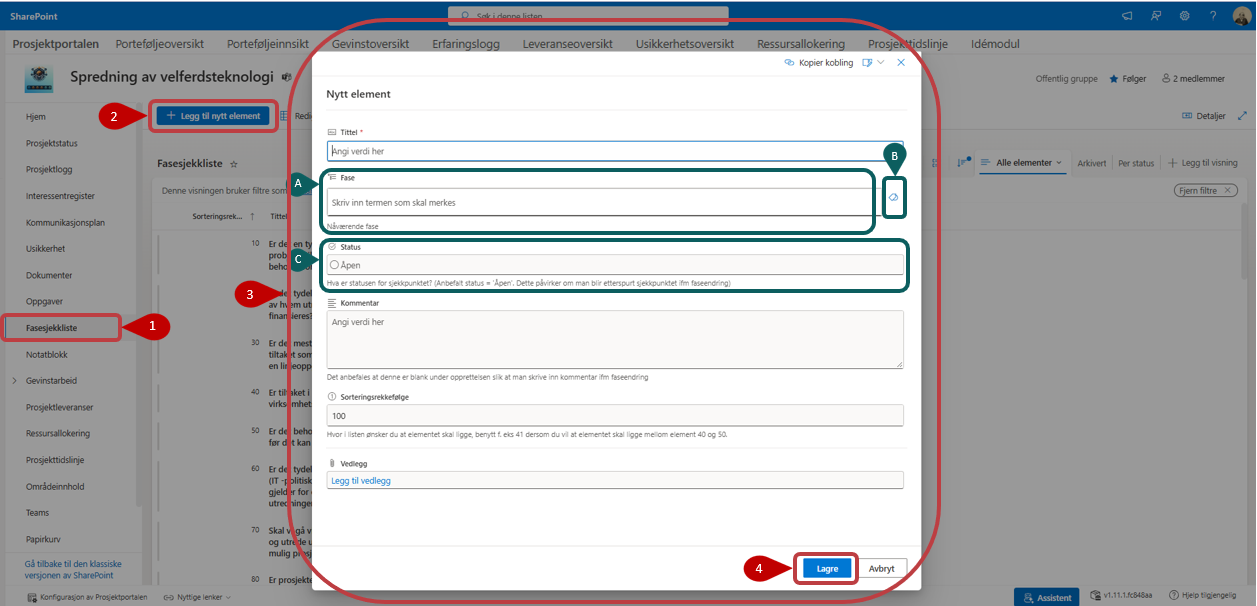Viewport: 1257px width, 606px height.
Task: Click the tag picker icon beside Fase
Action: coord(893,198)
